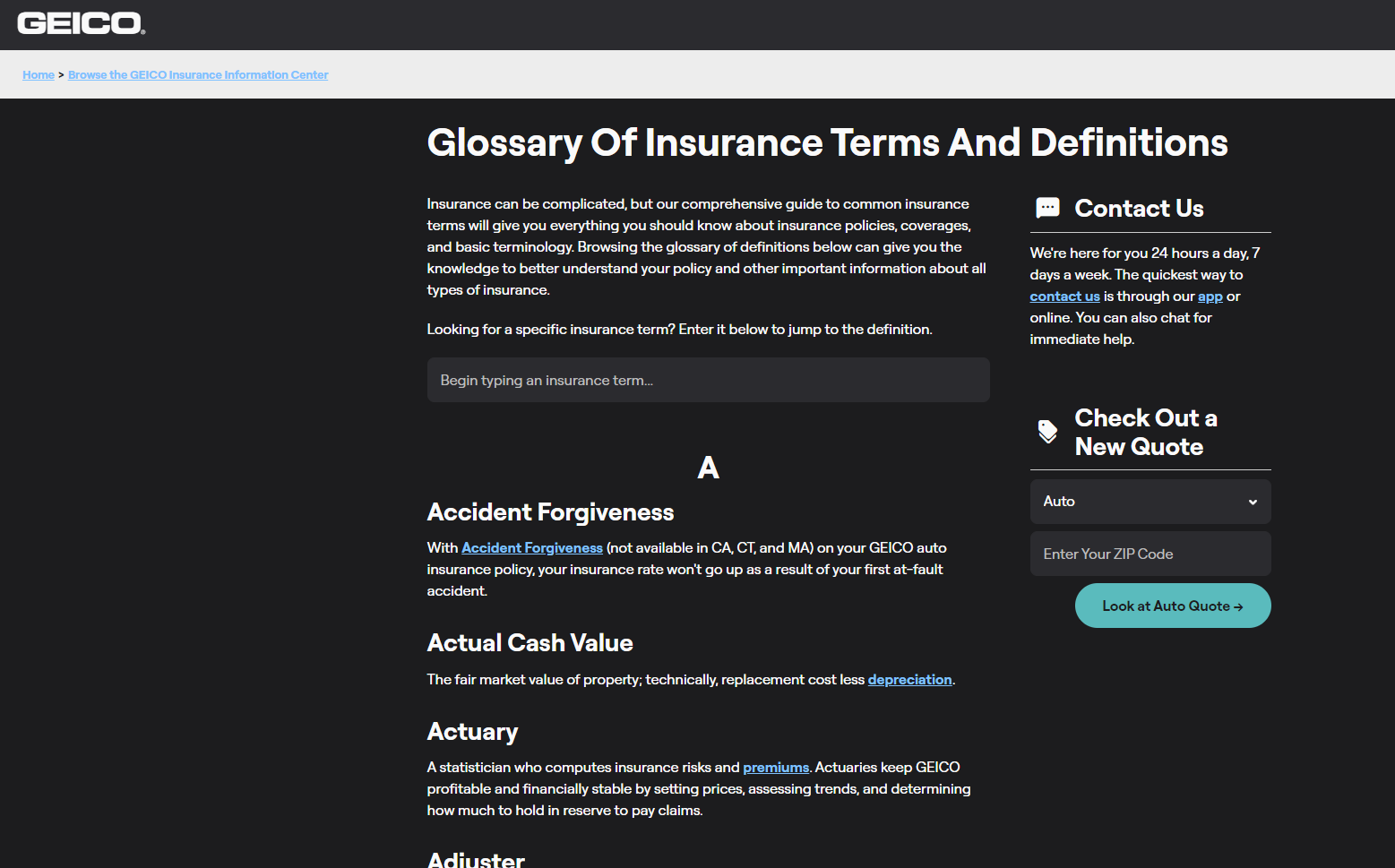Click the Enter Your ZIP Code field

[x=1150, y=554]
